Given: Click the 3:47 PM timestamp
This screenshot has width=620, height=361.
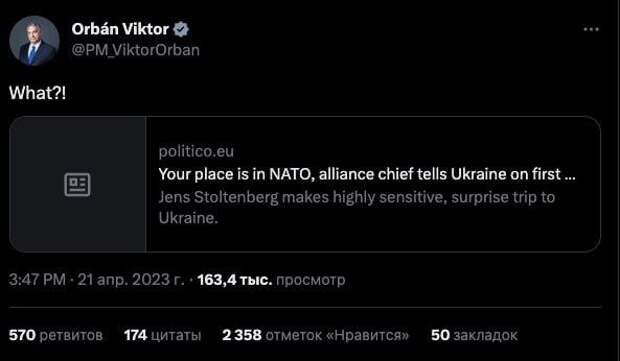Looking at the screenshot, I should [37, 280].
